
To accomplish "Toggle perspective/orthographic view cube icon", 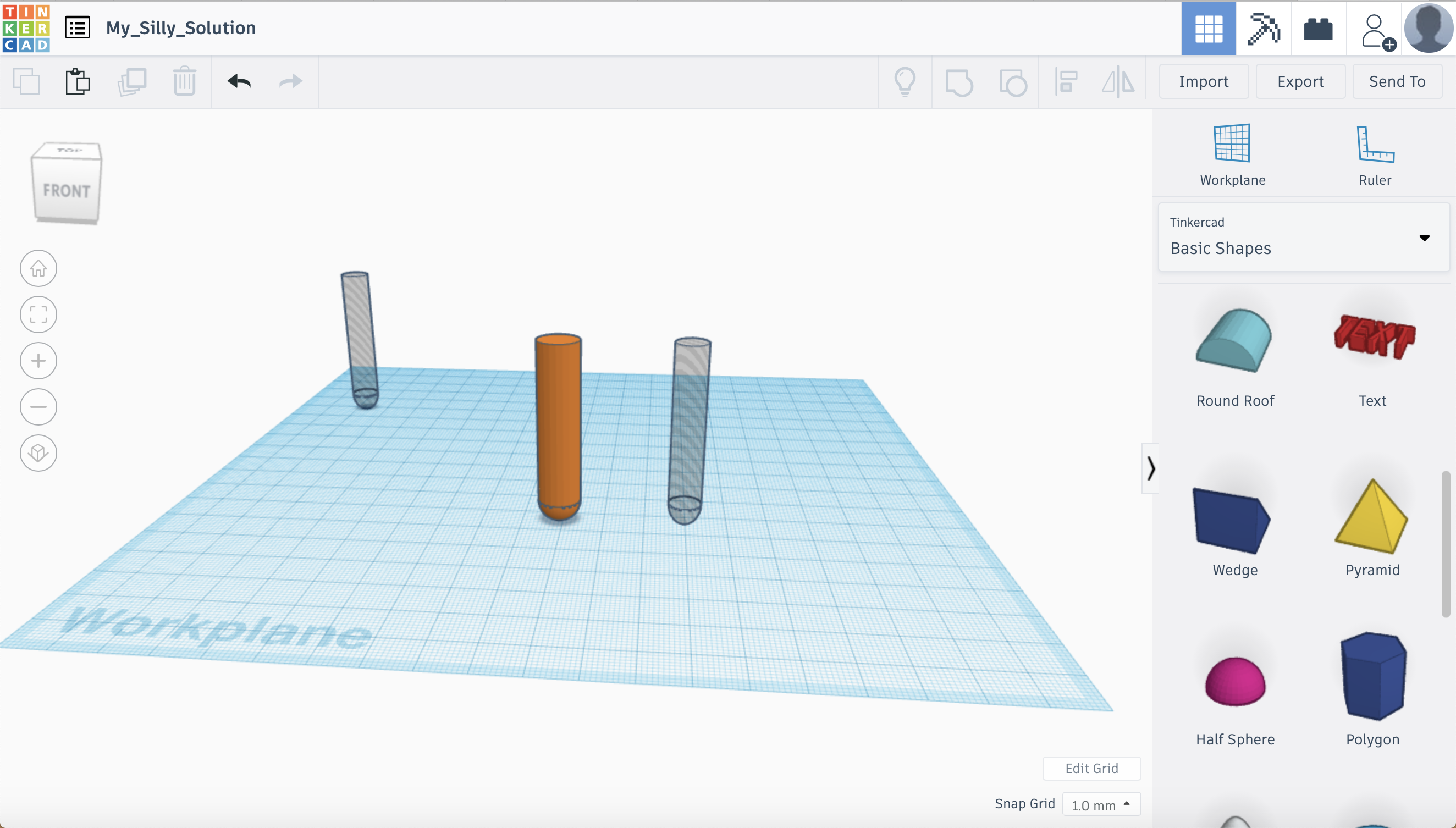I will click(38, 452).
